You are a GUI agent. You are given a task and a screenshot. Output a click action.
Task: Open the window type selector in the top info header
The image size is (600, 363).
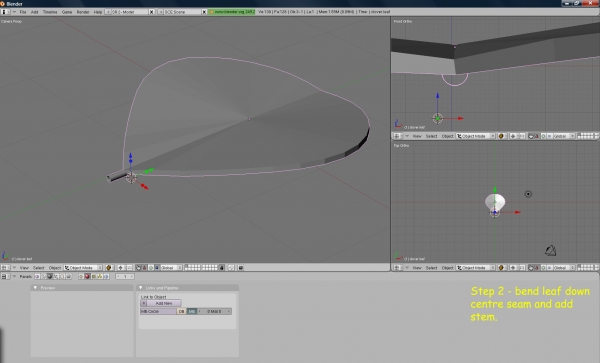5,12
